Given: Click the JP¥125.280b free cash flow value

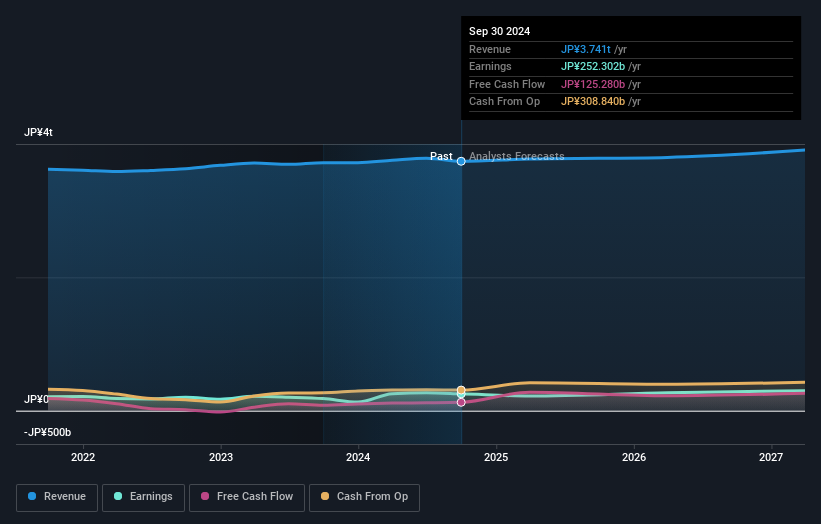Looking at the screenshot, I should 593,84.
